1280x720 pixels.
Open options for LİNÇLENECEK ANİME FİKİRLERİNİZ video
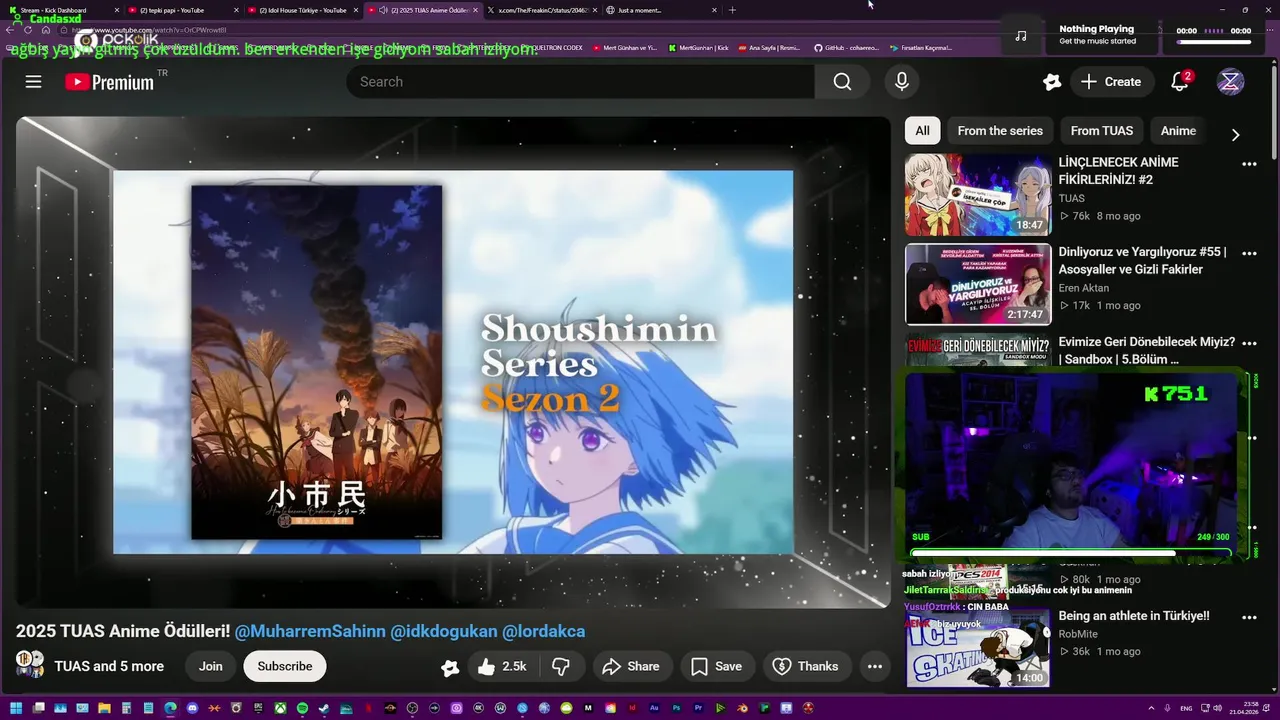pyautogui.click(x=1249, y=164)
